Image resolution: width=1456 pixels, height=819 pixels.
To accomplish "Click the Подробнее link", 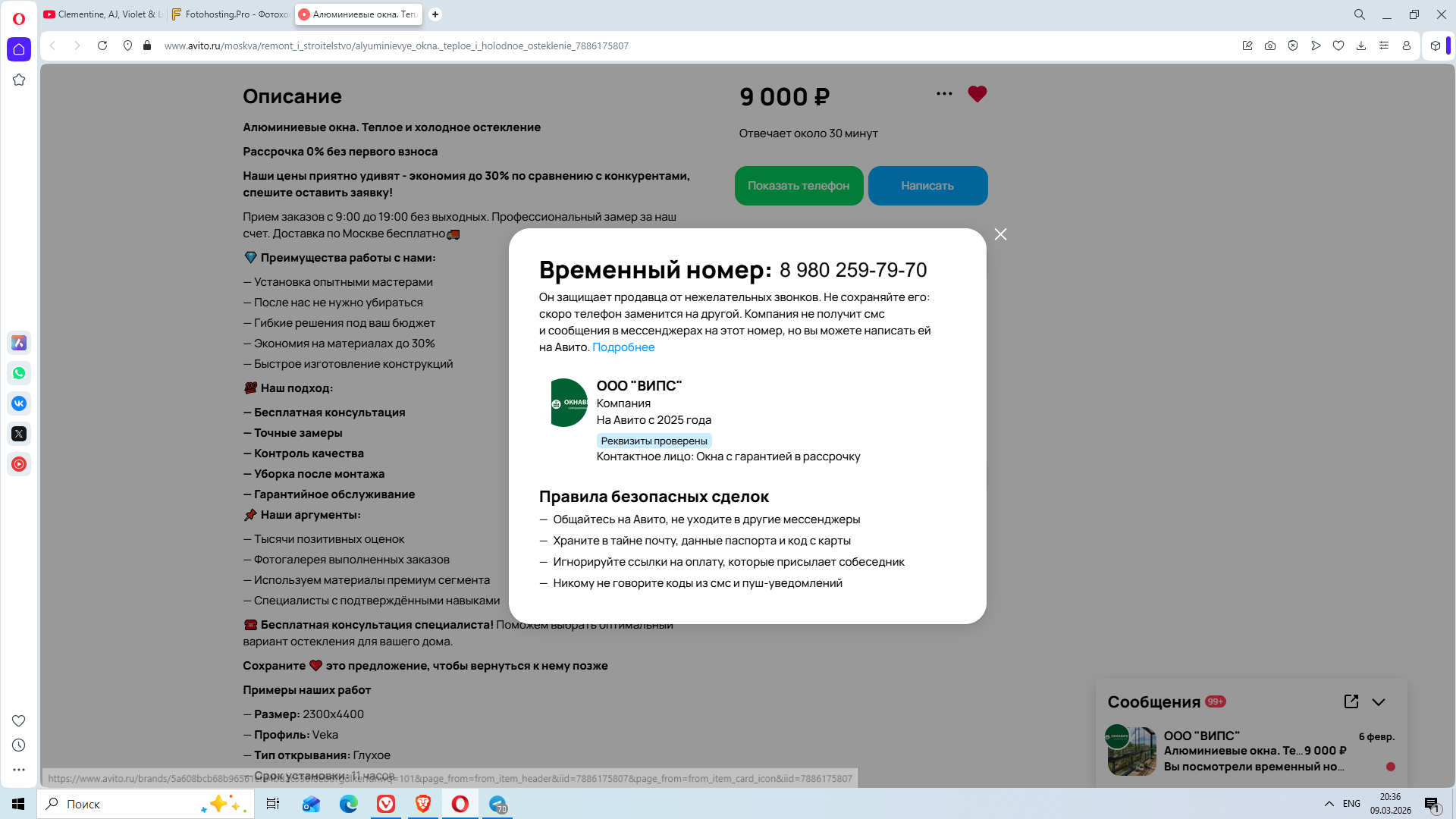I will click(x=623, y=347).
